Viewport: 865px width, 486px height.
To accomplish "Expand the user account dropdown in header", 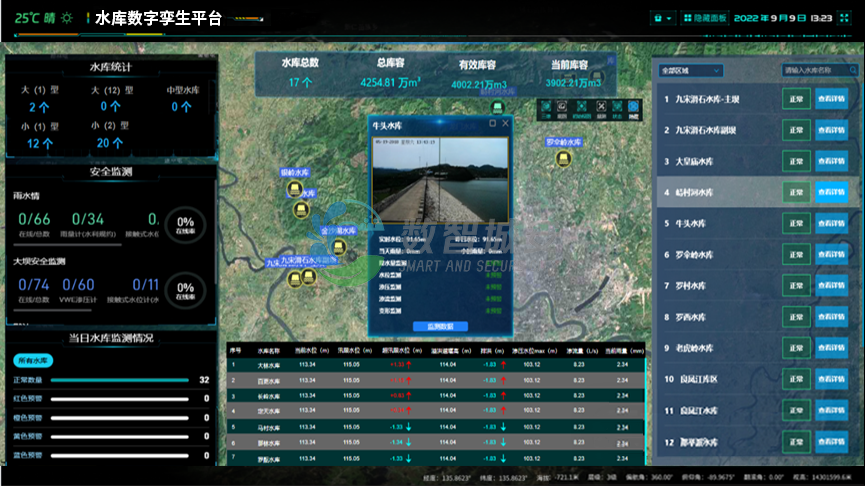I will coord(662,18).
